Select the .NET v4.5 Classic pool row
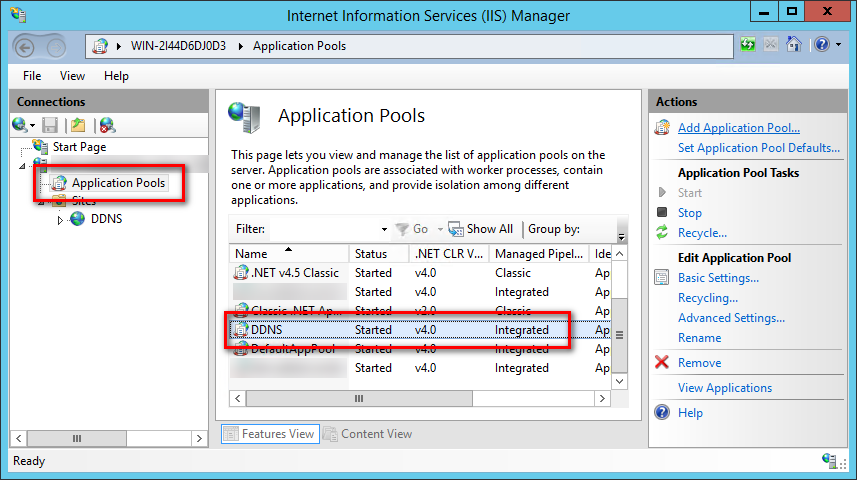Screen dimensions: 857x480 click(x=420, y=273)
